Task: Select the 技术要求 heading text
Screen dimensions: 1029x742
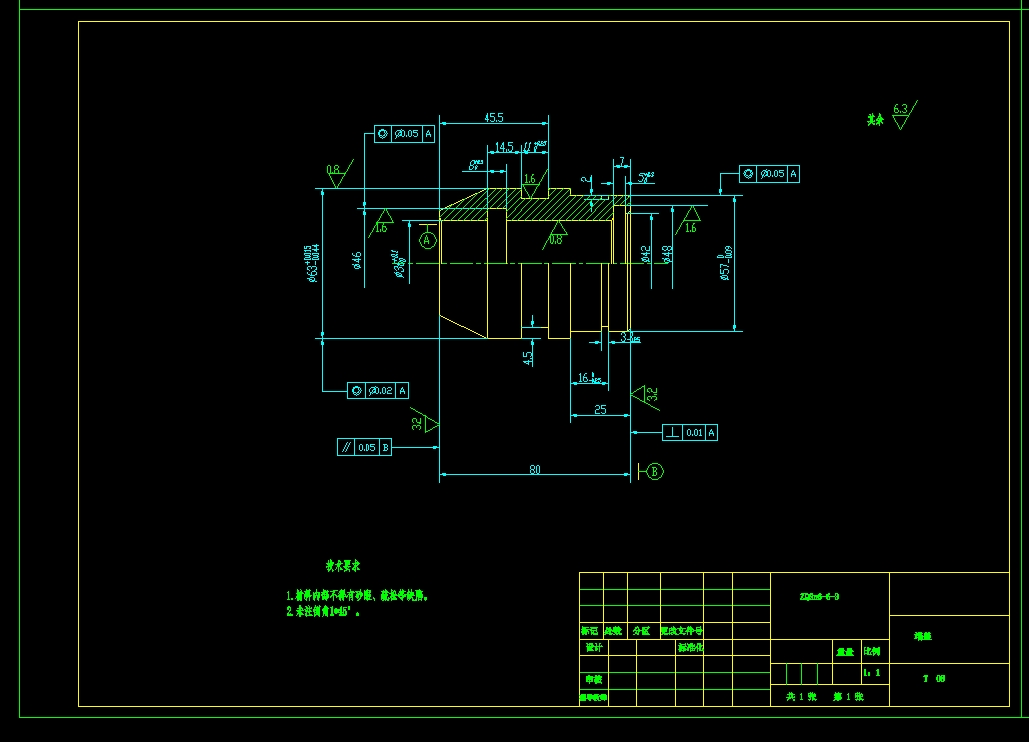Action: pyautogui.click(x=343, y=566)
